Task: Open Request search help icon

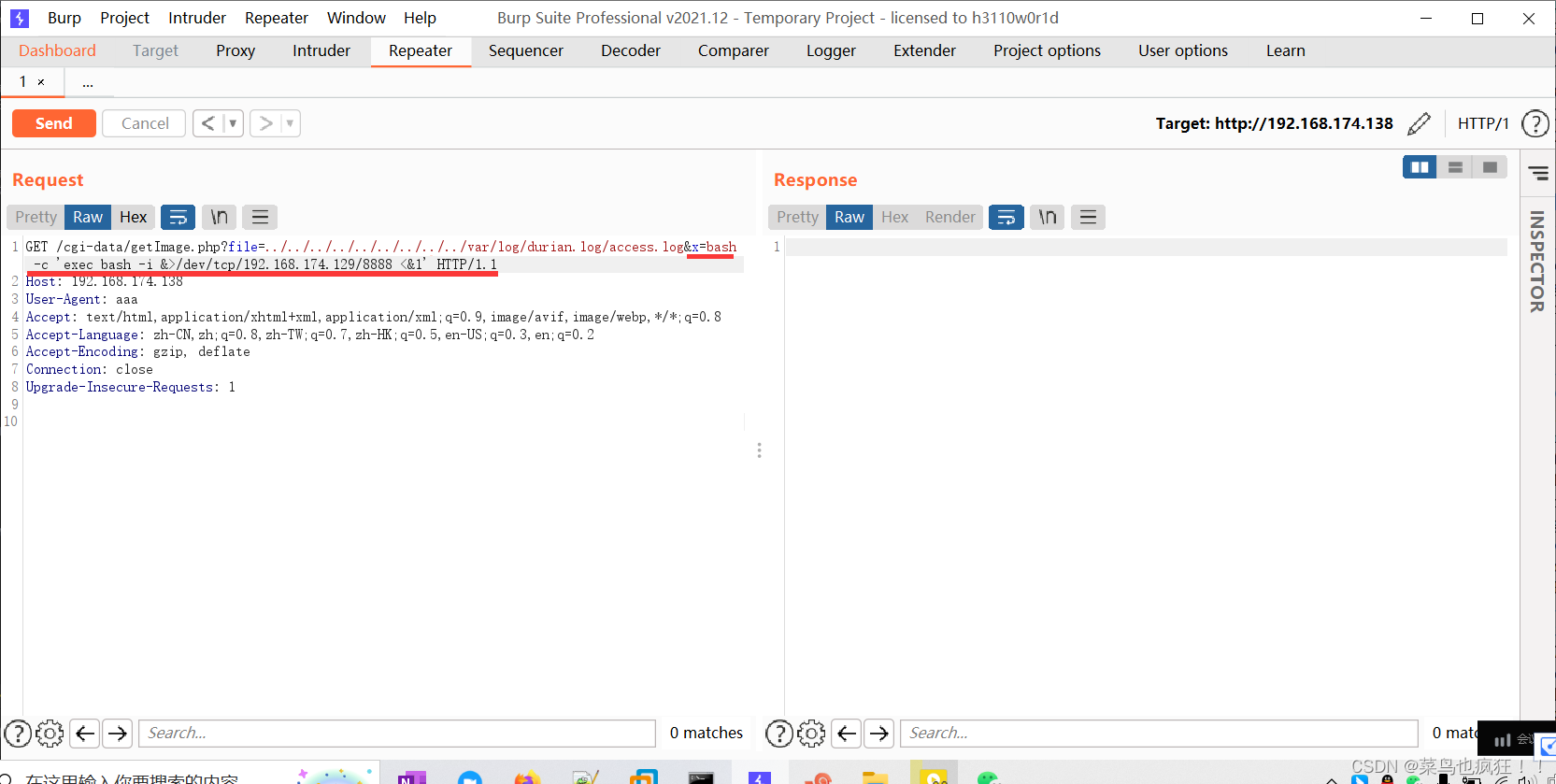Action: [x=18, y=734]
